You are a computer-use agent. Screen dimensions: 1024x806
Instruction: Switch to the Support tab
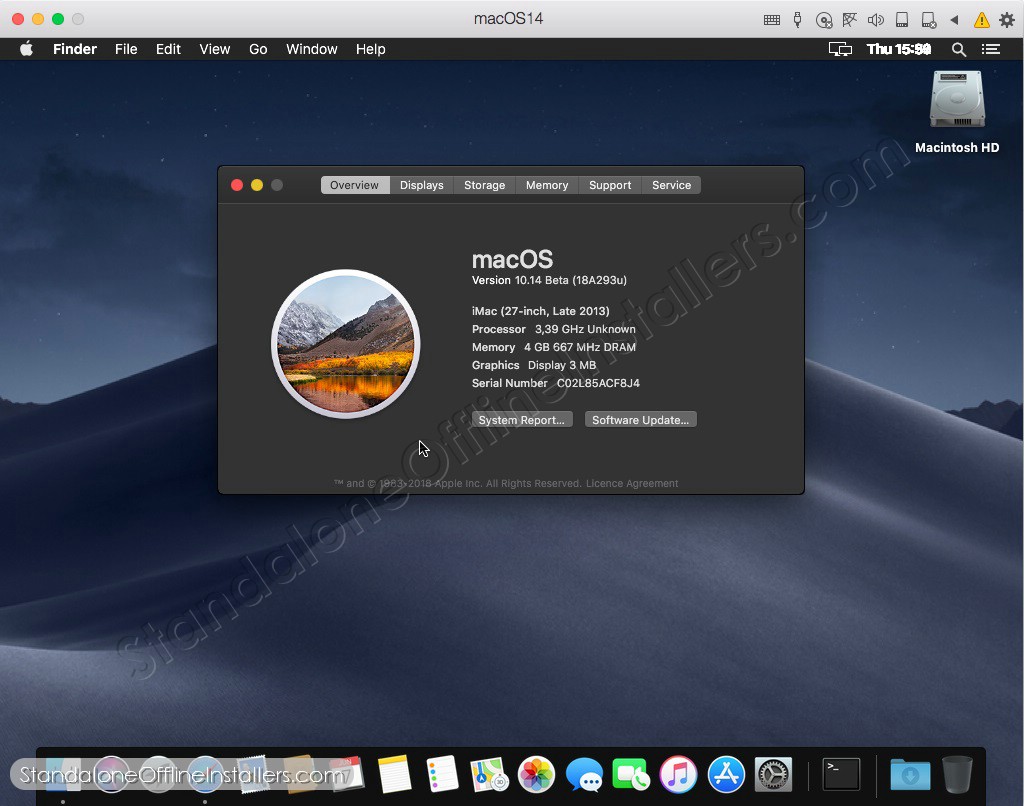click(610, 185)
